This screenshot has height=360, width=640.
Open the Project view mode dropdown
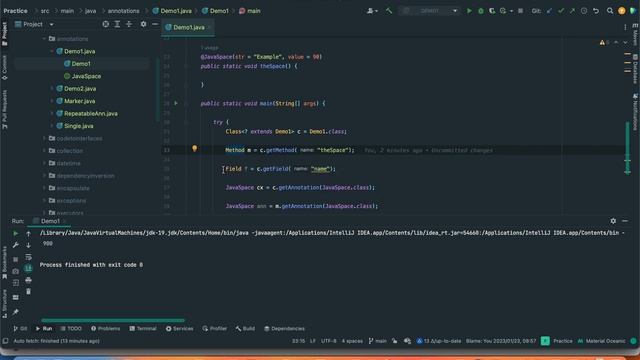(x=51, y=24)
